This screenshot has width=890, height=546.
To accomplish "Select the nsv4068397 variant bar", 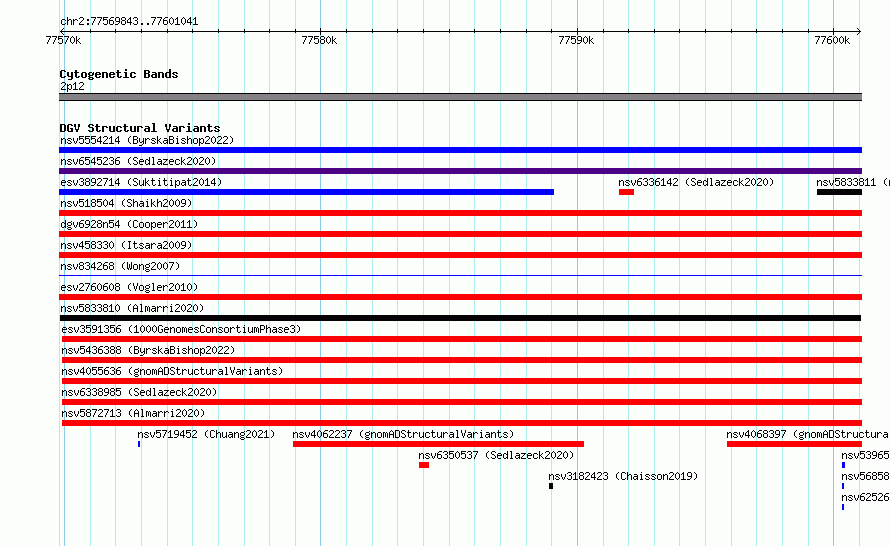I will pyautogui.click(x=795, y=444).
